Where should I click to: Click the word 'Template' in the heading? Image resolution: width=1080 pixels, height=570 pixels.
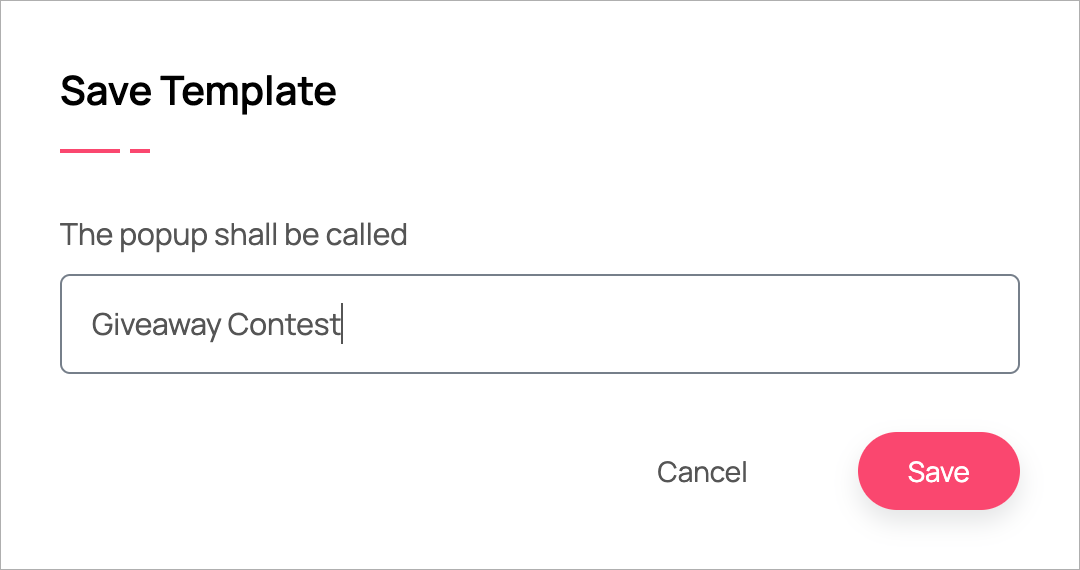point(248,91)
